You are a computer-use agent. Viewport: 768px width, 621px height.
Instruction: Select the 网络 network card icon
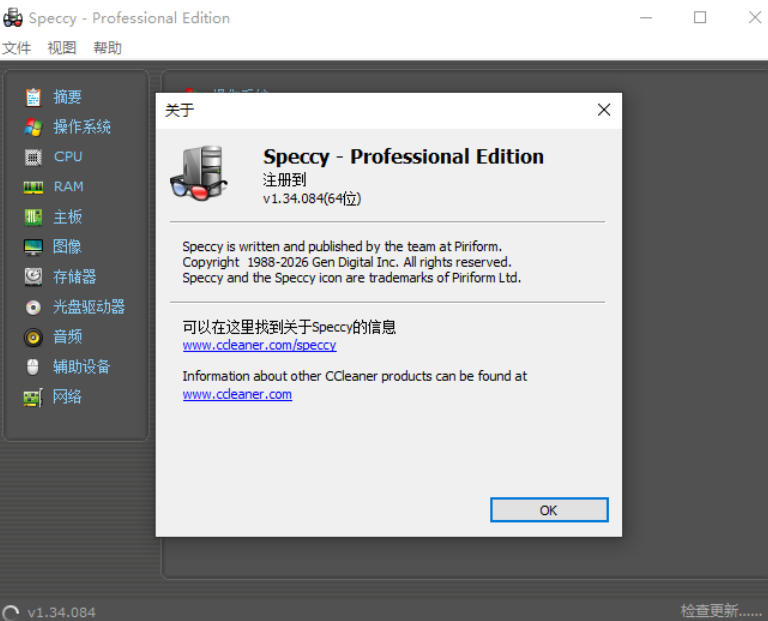(33, 397)
